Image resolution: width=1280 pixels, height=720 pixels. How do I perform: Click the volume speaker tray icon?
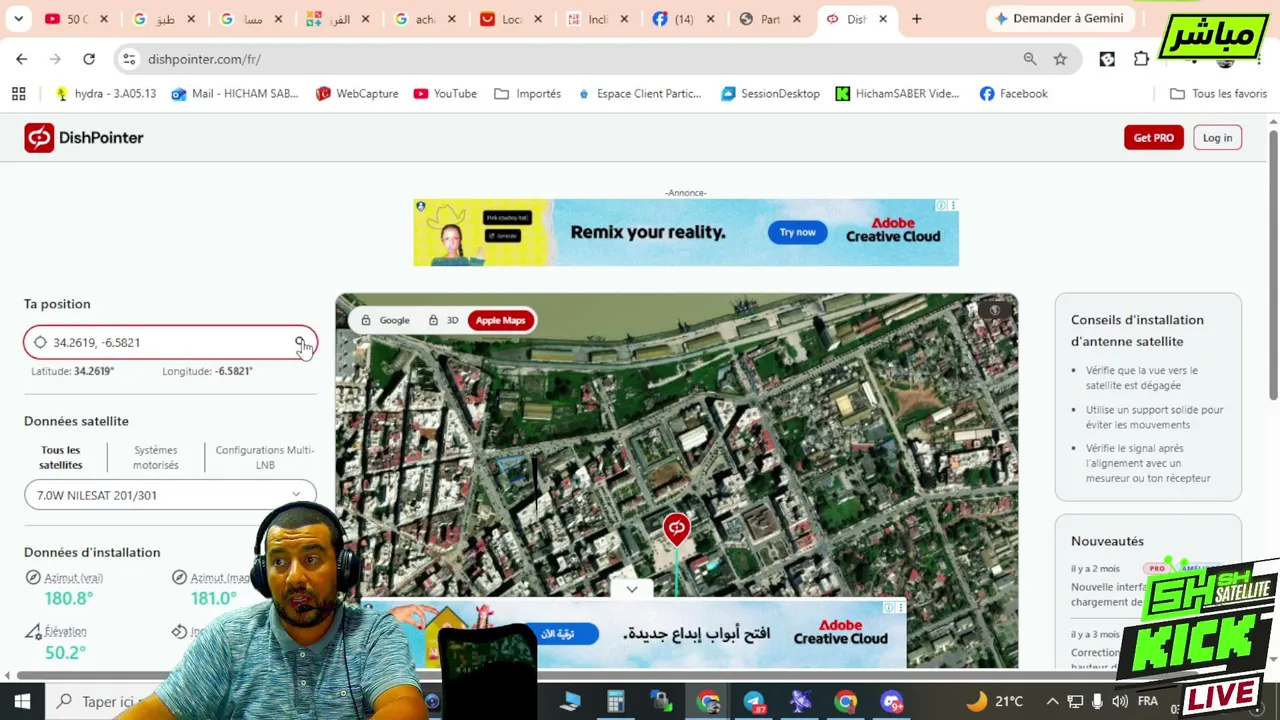(x=1120, y=702)
